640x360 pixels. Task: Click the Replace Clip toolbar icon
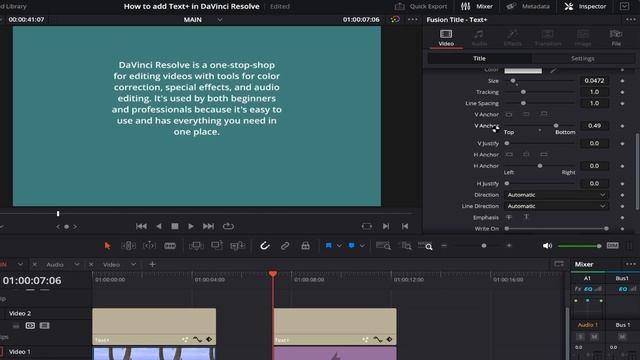click(x=238, y=246)
